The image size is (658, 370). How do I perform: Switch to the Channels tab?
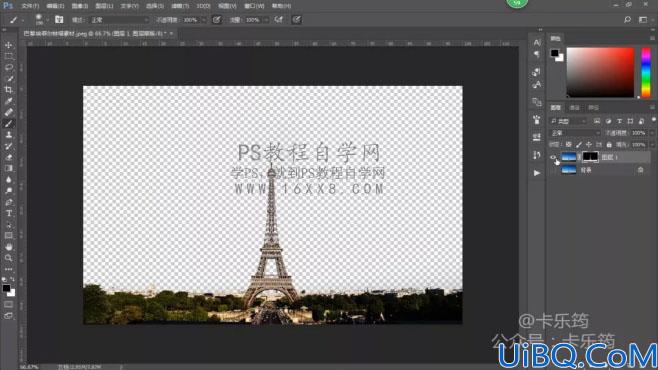[574, 108]
